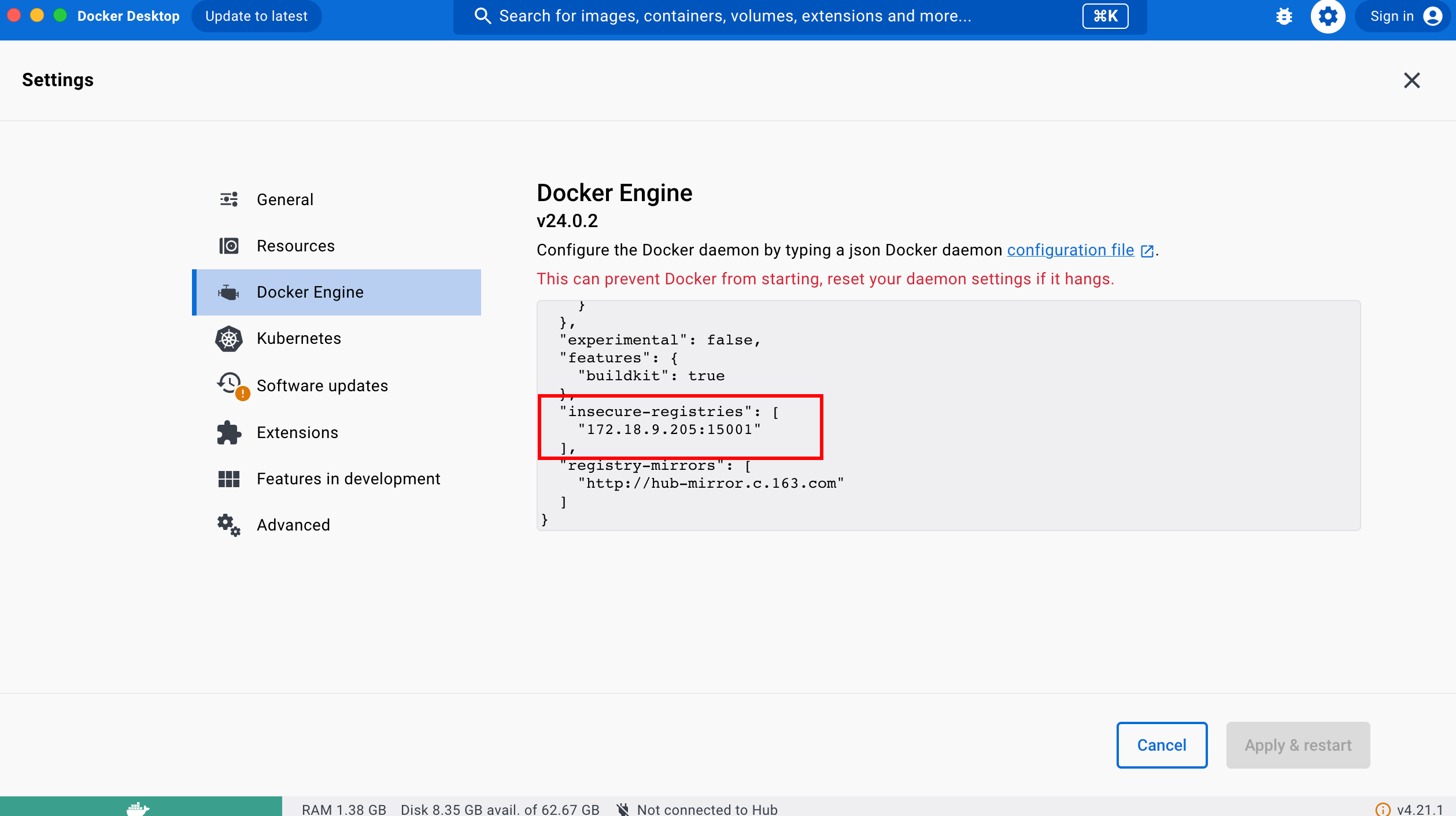The width and height of the screenshot is (1456, 816).
Task: Click the Docker whale icon in the status bar
Action: tap(138, 808)
